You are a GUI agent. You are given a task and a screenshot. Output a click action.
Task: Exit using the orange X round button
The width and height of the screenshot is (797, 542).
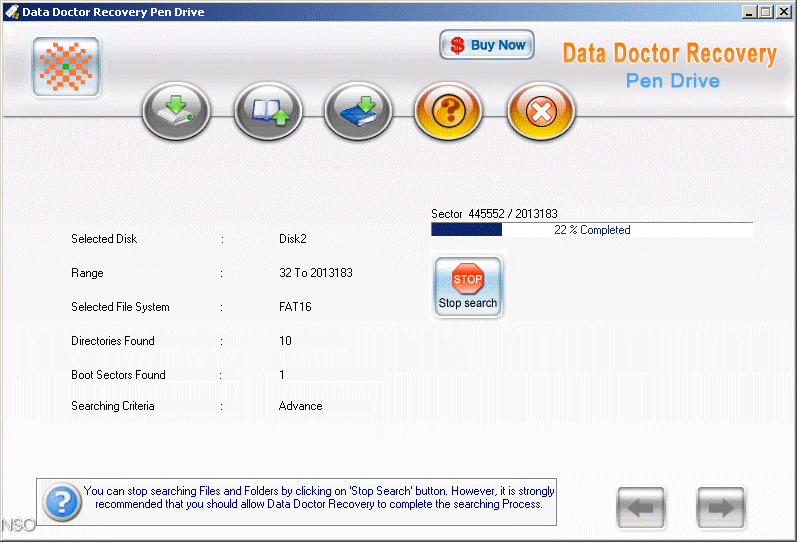click(x=541, y=111)
